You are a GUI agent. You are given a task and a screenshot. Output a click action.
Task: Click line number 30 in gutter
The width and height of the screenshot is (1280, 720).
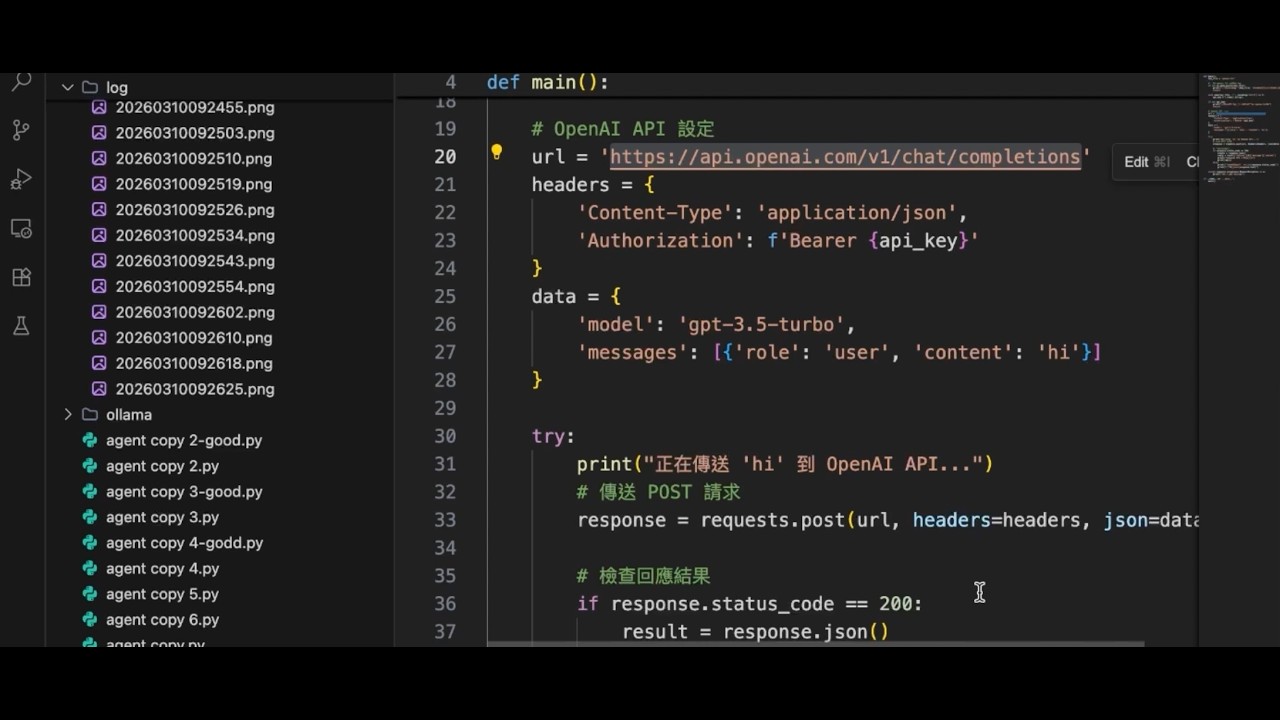445,436
